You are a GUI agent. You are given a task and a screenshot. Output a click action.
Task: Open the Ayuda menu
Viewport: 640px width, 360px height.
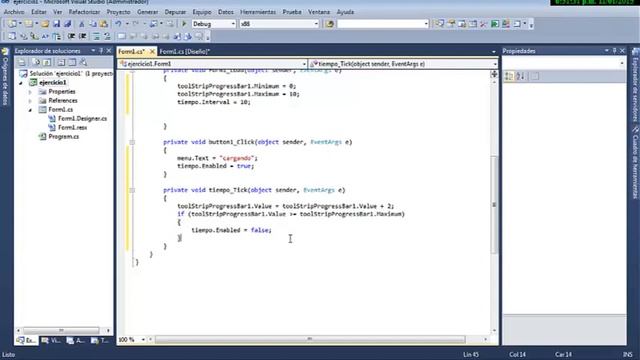345,12
